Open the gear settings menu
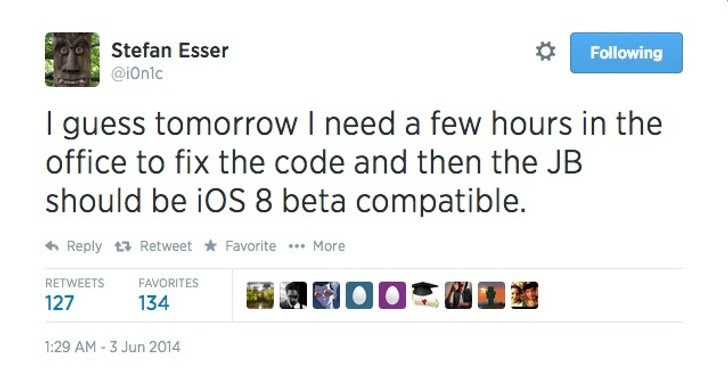This screenshot has height=387, width=728. point(546,51)
